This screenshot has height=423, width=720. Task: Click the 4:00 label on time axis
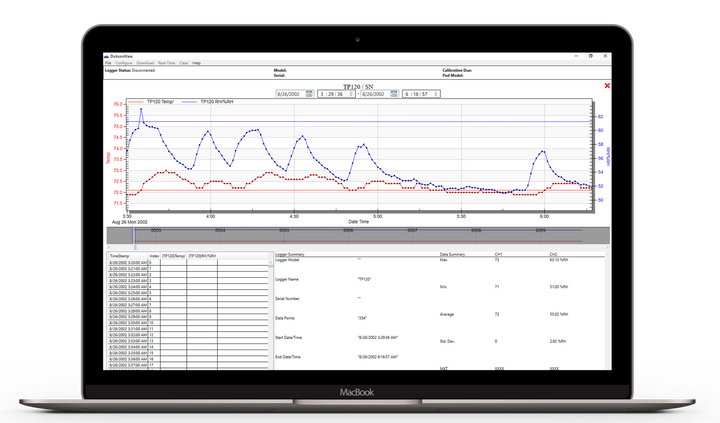point(210,216)
